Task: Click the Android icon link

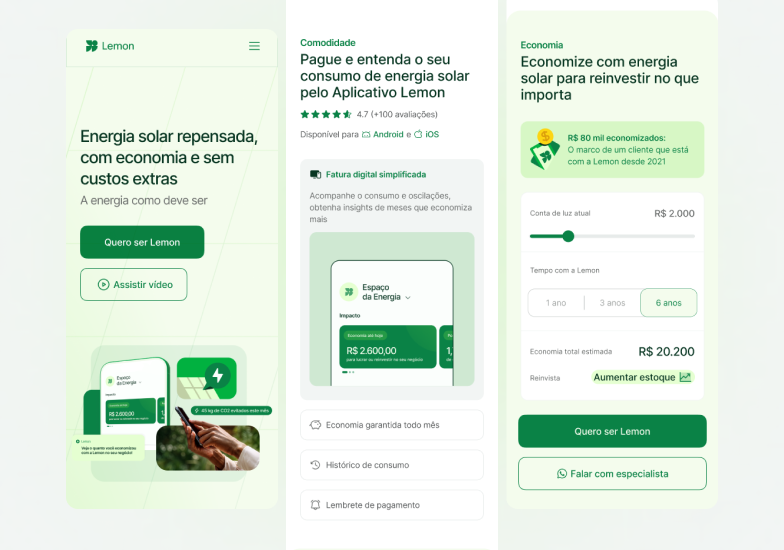Action: pos(366,134)
